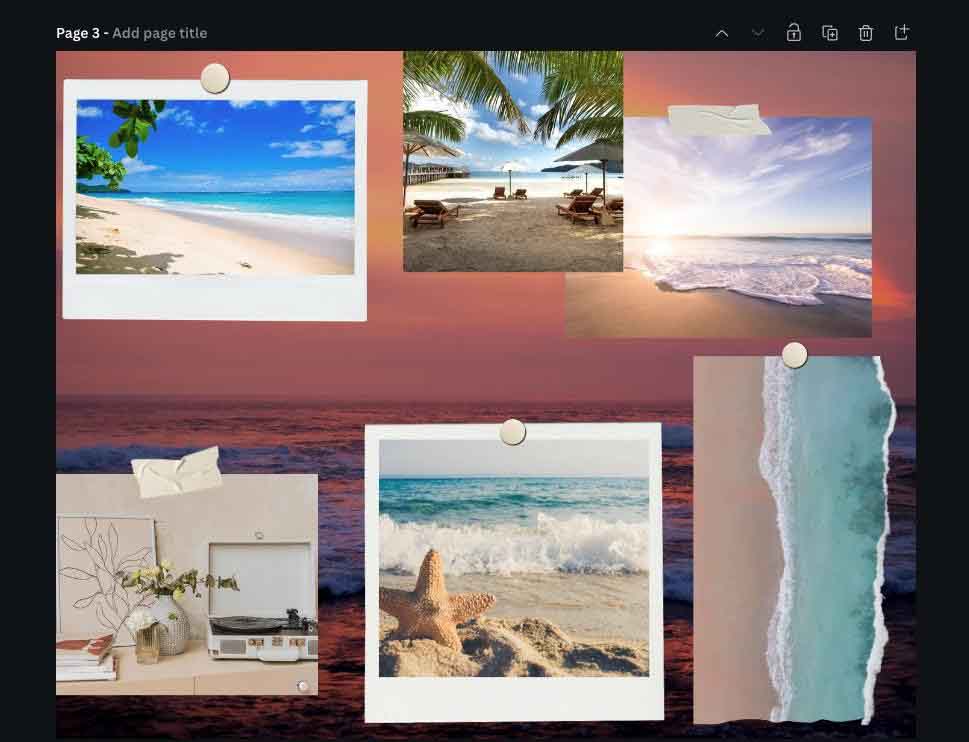Move page down with the down chevron
The height and width of the screenshot is (742, 969).
tap(758, 33)
